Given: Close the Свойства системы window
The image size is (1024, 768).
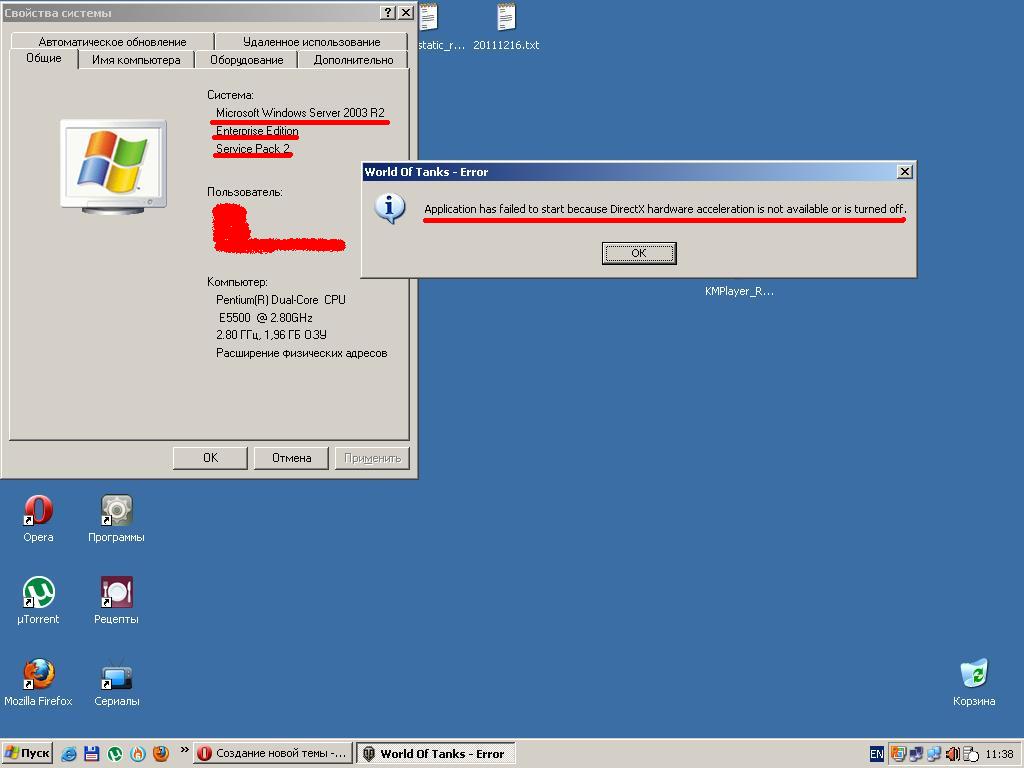Looking at the screenshot, I should click(x=406, y=12).
